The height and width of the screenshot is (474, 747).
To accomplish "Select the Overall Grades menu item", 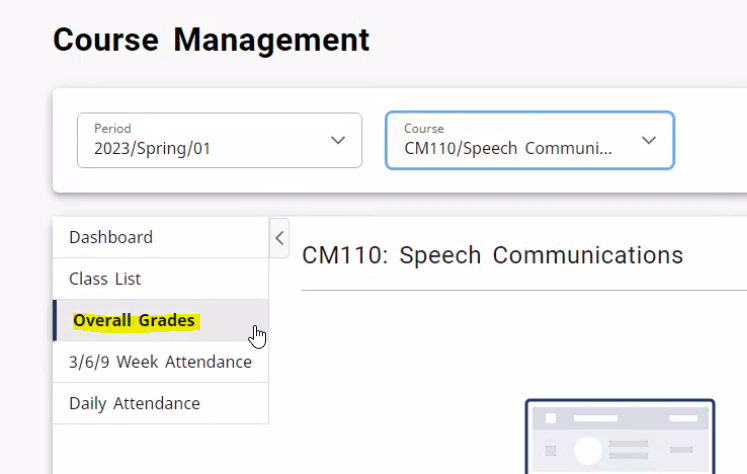I will pyautogui.click(x=134, y=321).
